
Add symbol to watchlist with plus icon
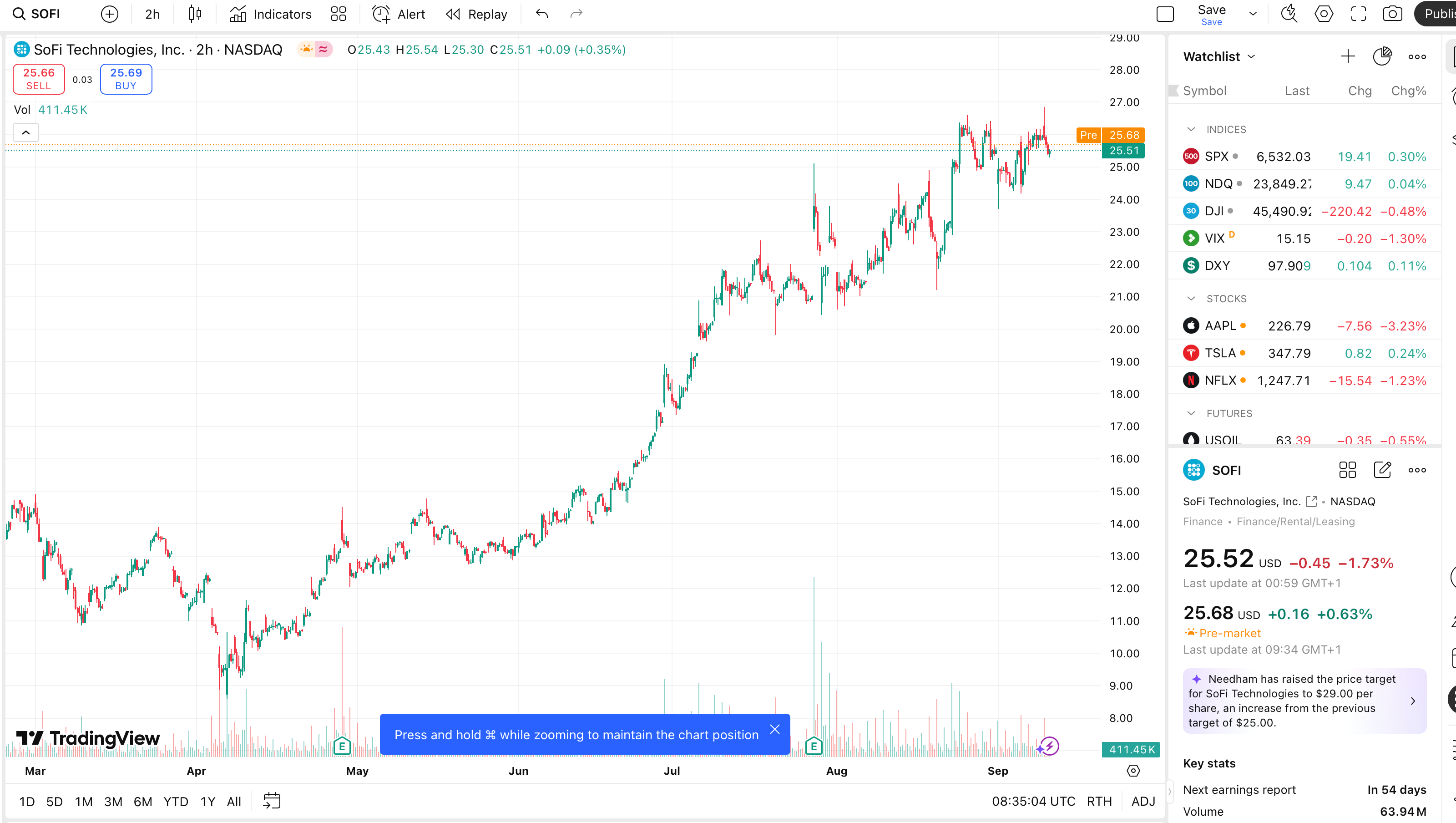tap(1348, 56)
